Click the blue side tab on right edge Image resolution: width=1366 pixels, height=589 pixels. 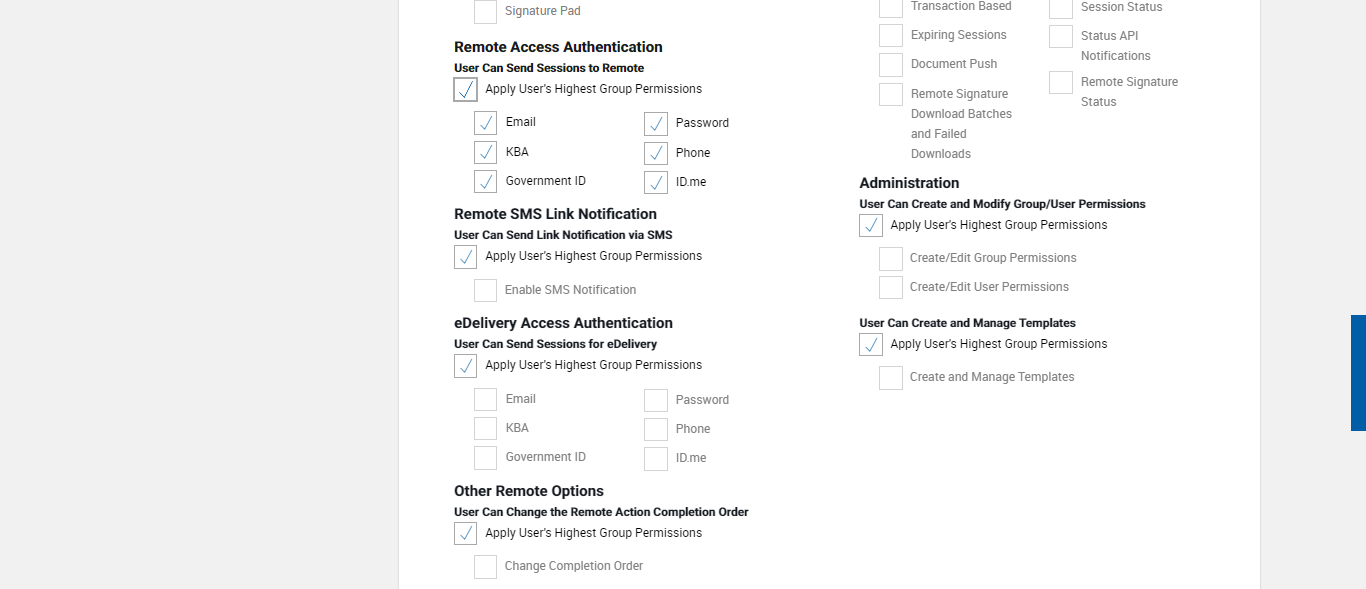(x=1358, y=373)
